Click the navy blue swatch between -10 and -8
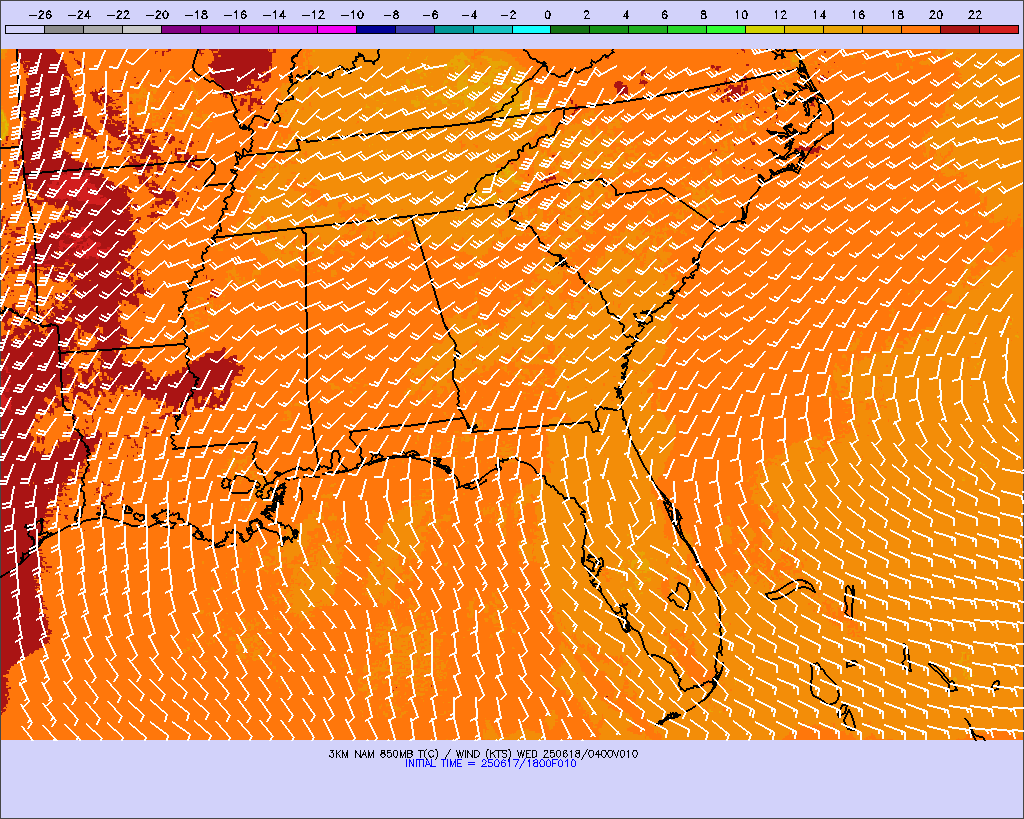This screenshot has height=819, width=1024. click(376, 29)
